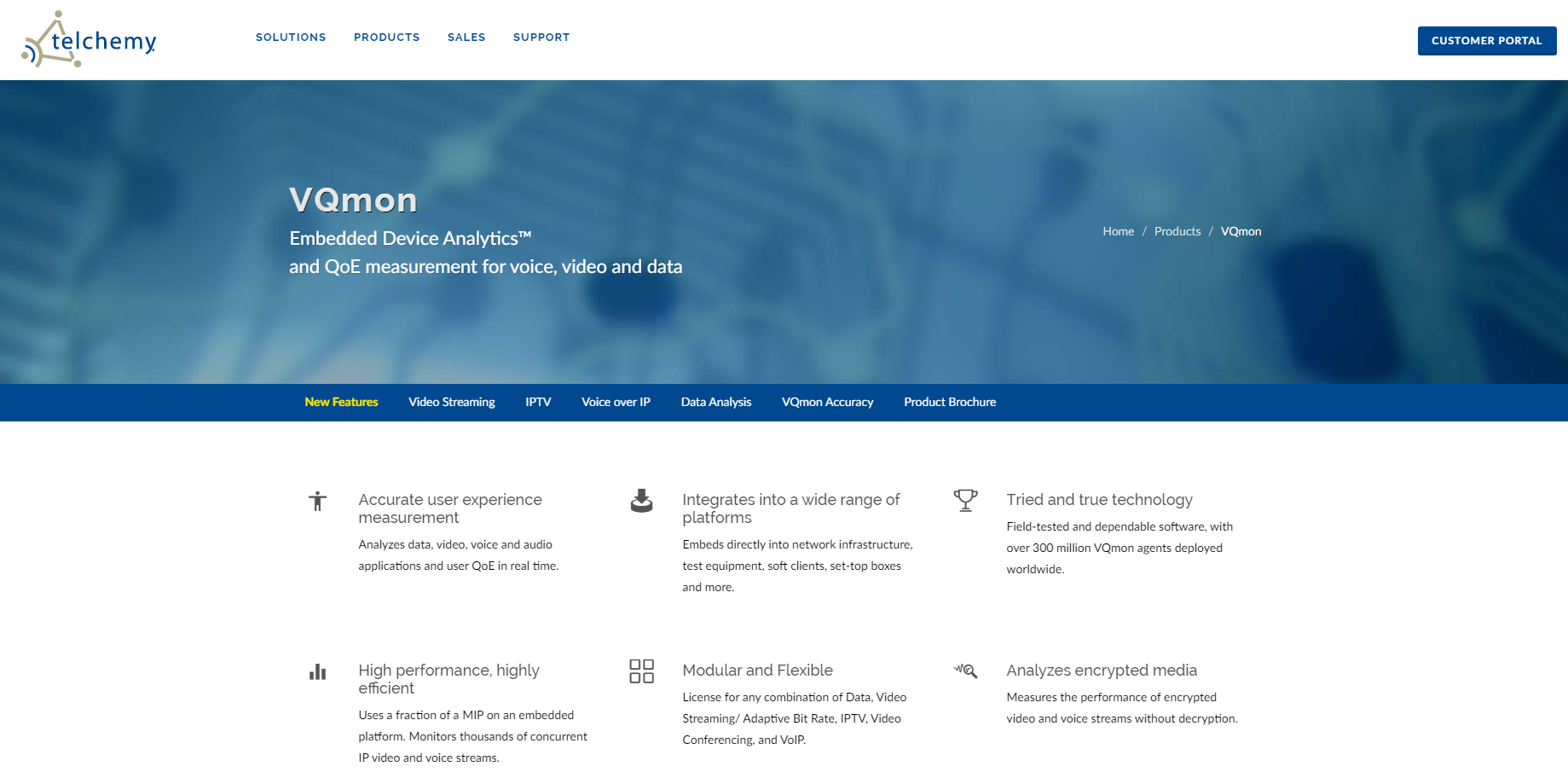Open the Products menu
This screenshot has height=784, width=1568.
pyautogui.click(x=386, y=38)
